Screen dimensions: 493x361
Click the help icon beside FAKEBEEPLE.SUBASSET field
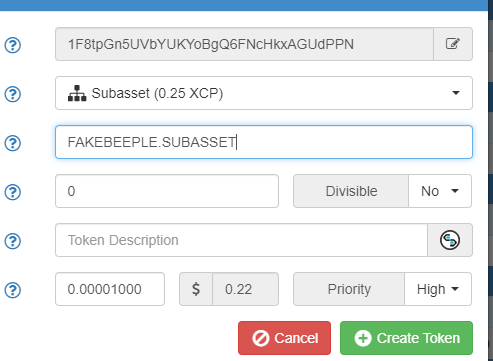pyautogui.click(x=13, y=143)
